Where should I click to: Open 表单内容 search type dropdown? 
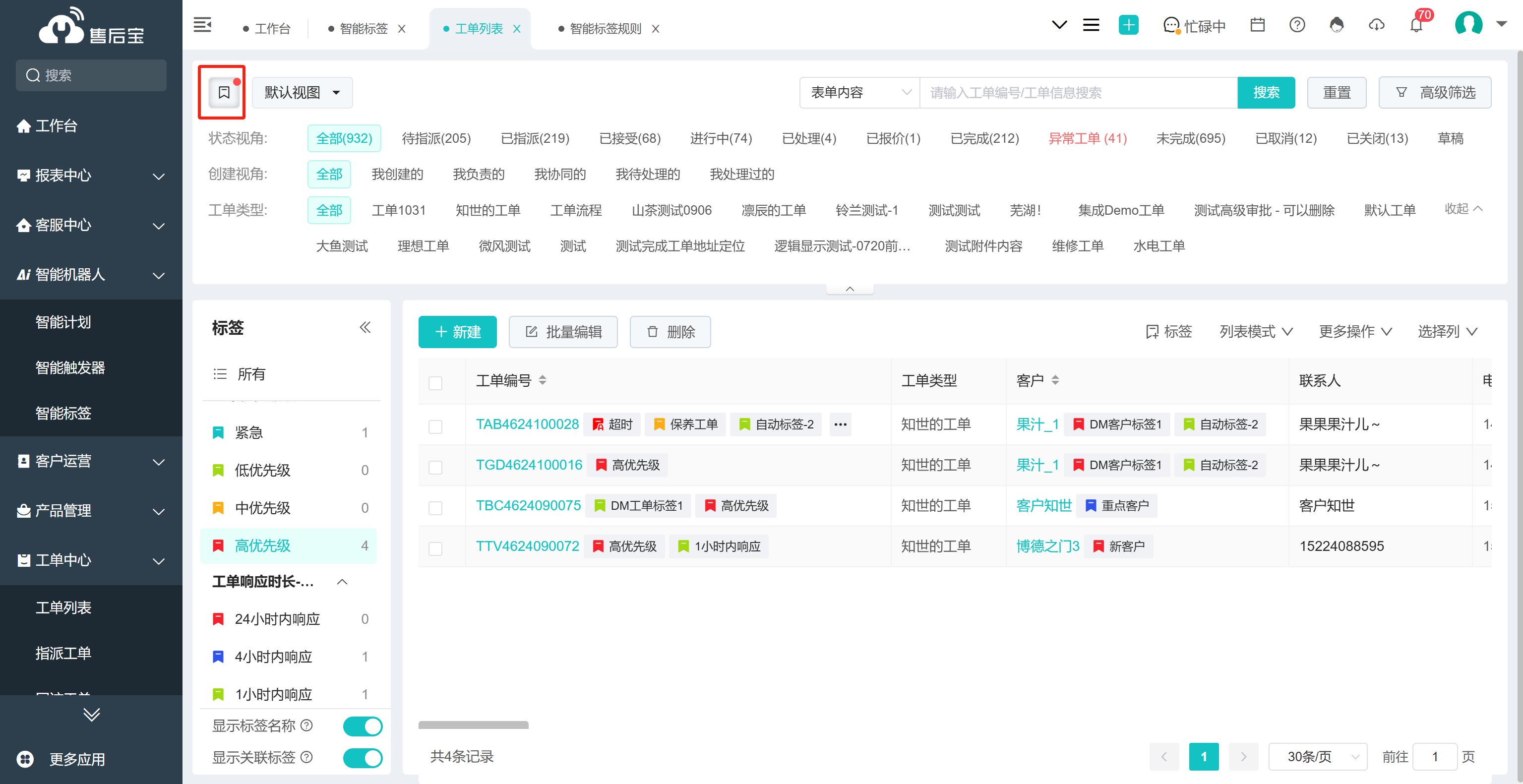859,93
